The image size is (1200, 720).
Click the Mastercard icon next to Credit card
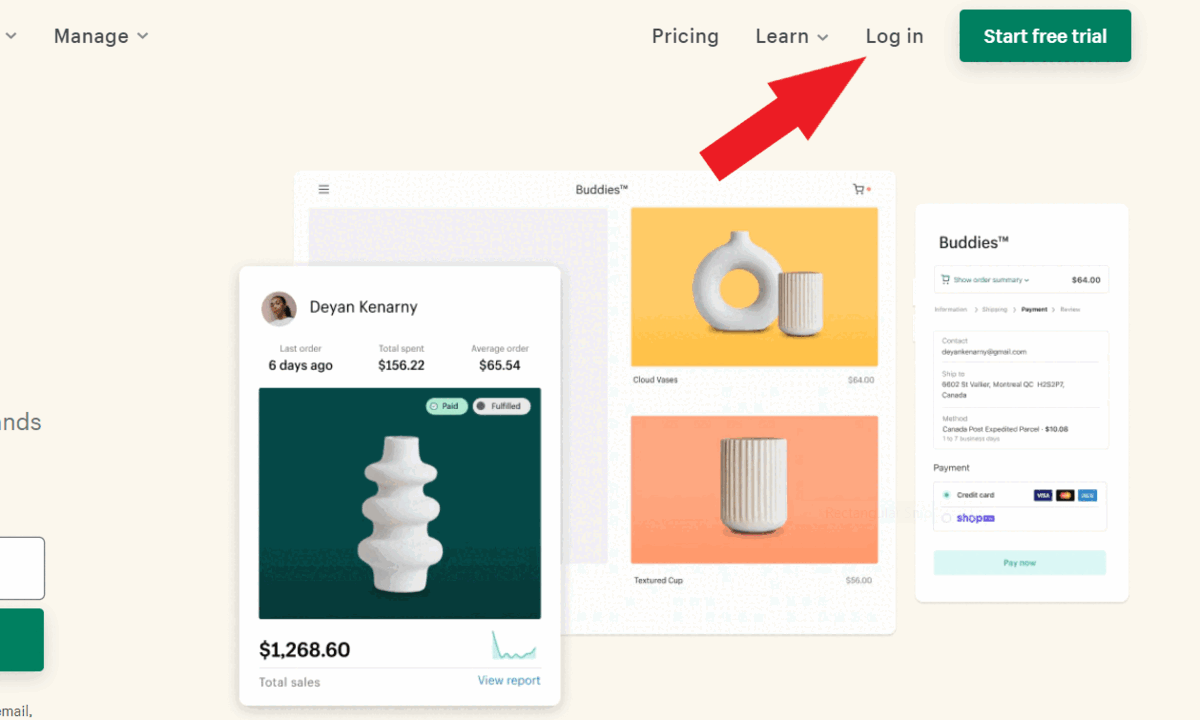point(1065,495)
